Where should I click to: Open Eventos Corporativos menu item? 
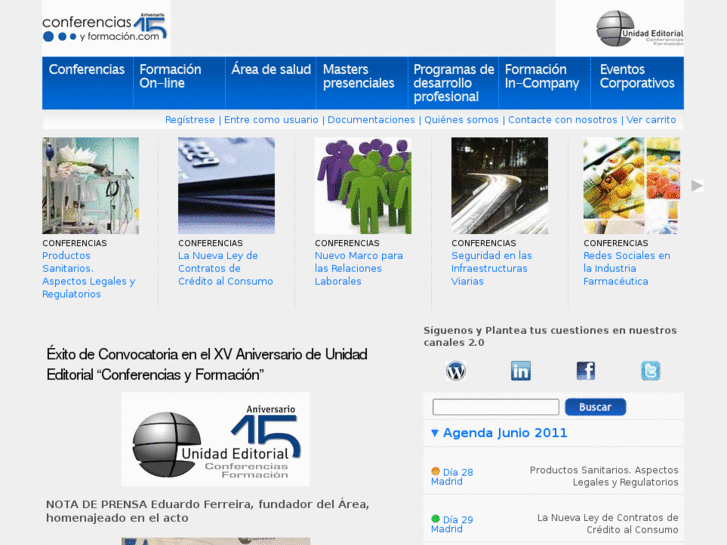pyautogui.click(x=637, y=76)
